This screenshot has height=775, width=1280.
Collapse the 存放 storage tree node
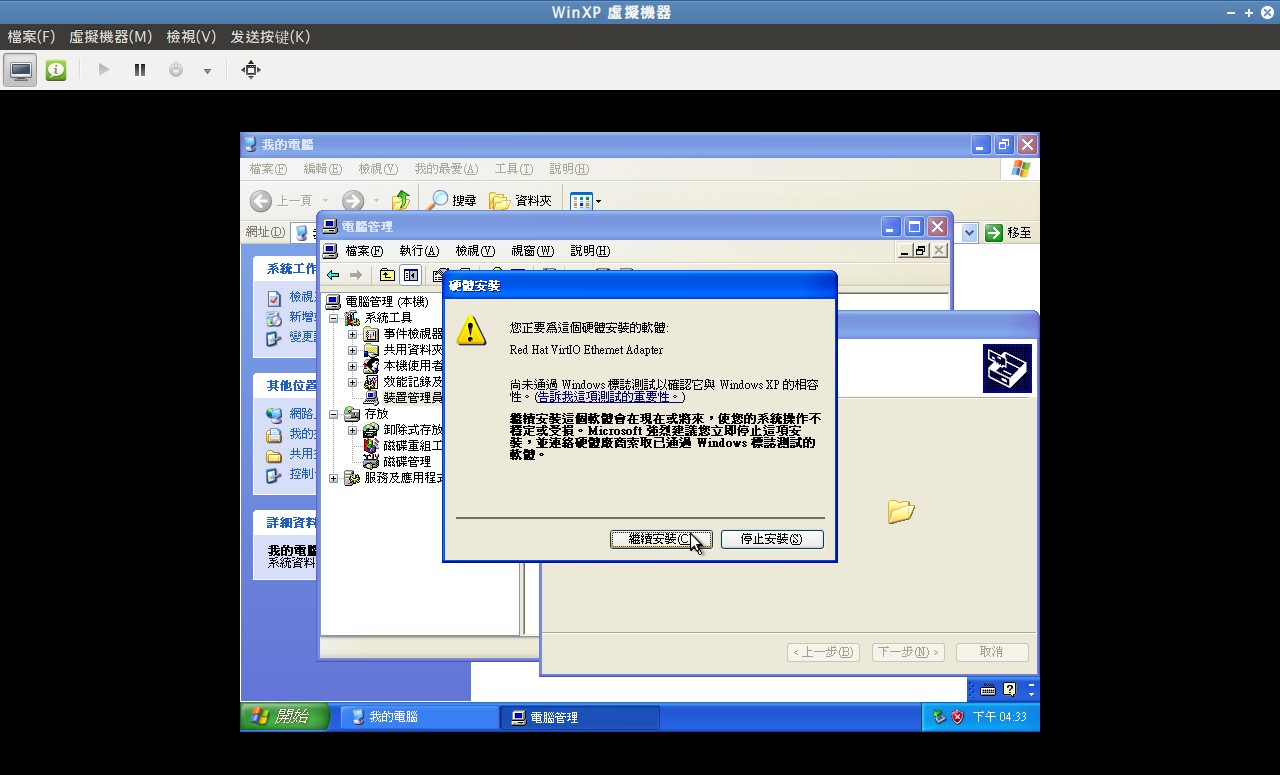click(x=334, y=414)
